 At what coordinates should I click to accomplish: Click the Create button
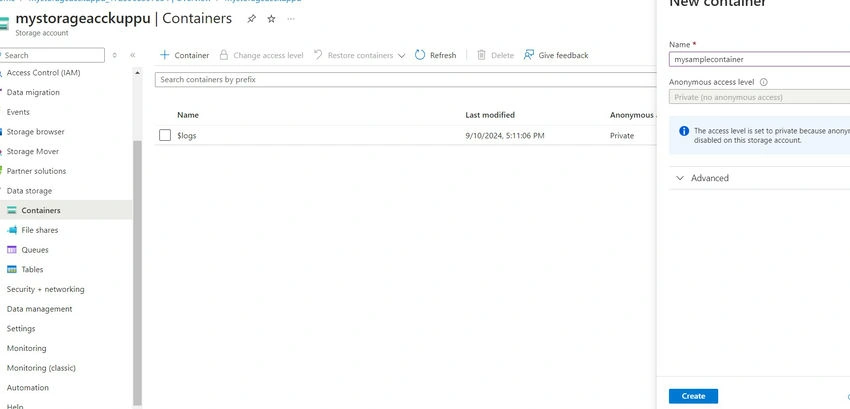(693, 396)
